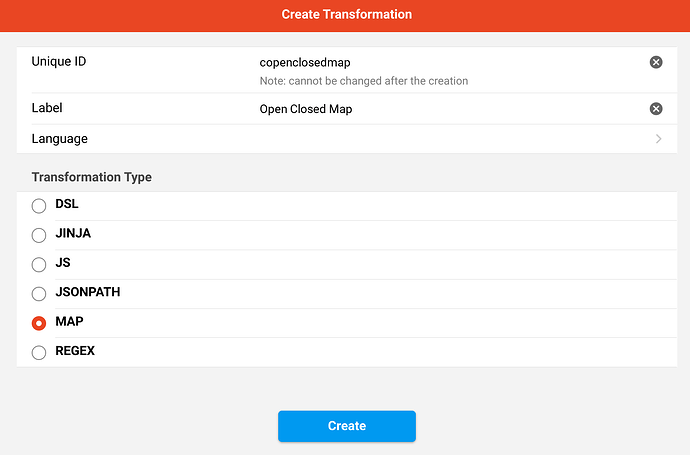Clear the Unique ID field with the X icon
This screenshot has height=455, width=690.
pos(656,62)
